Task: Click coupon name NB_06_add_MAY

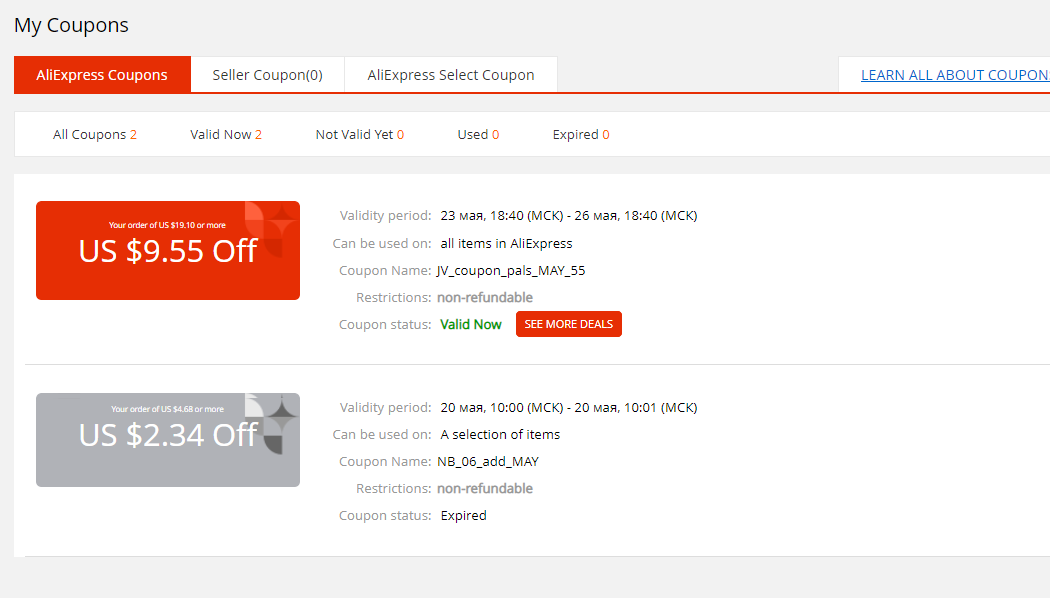Action: coord(488,461)
